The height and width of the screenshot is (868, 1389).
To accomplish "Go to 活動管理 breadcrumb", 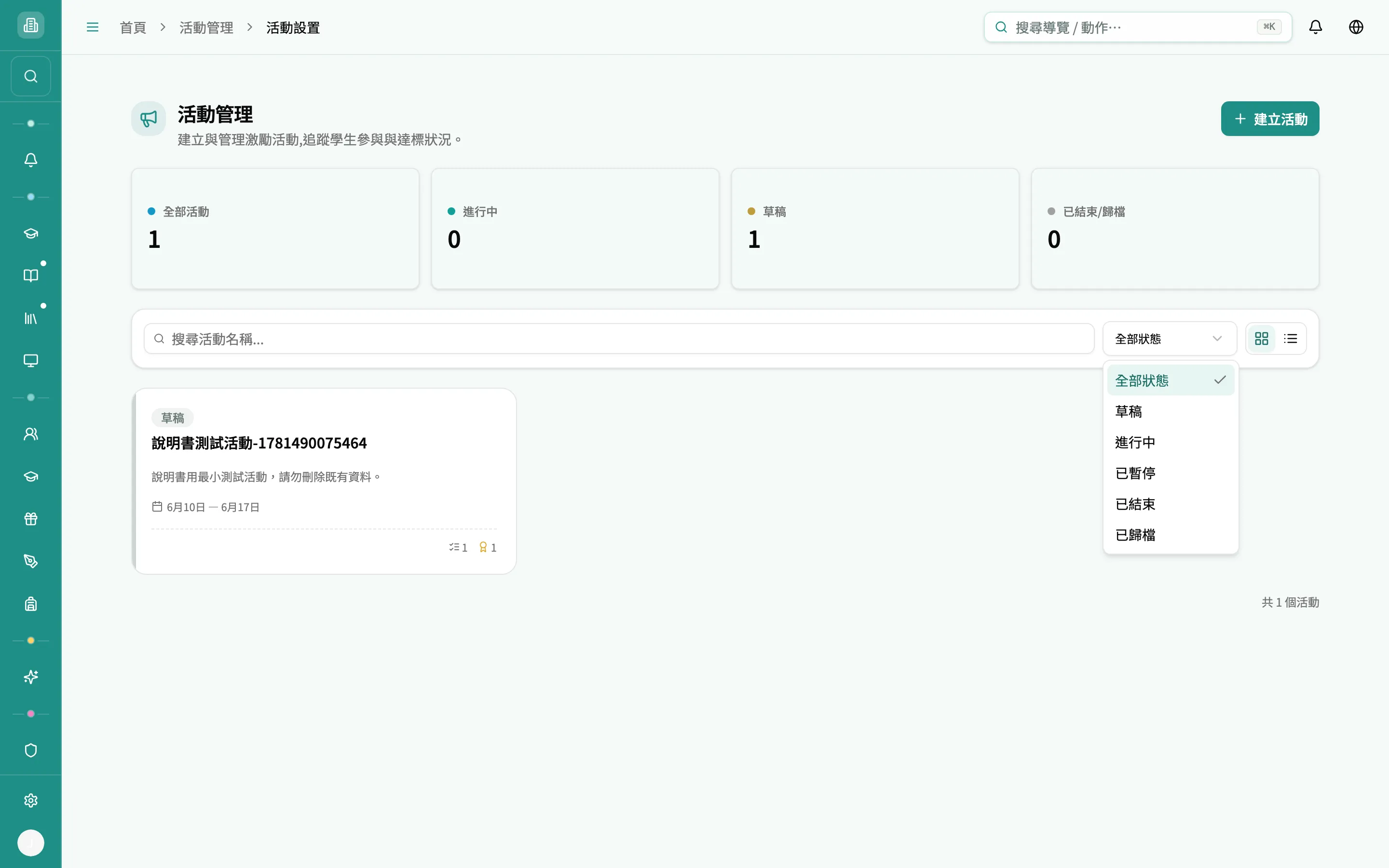I will [206, 27].
